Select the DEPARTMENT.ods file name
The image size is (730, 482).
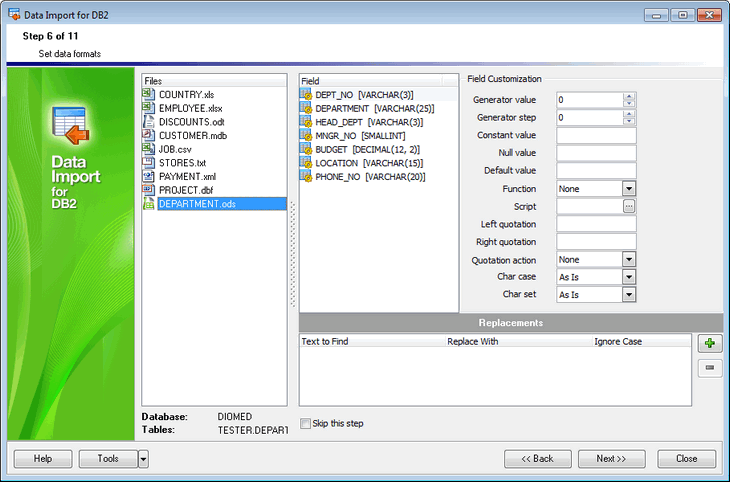[x=197, y=204]
